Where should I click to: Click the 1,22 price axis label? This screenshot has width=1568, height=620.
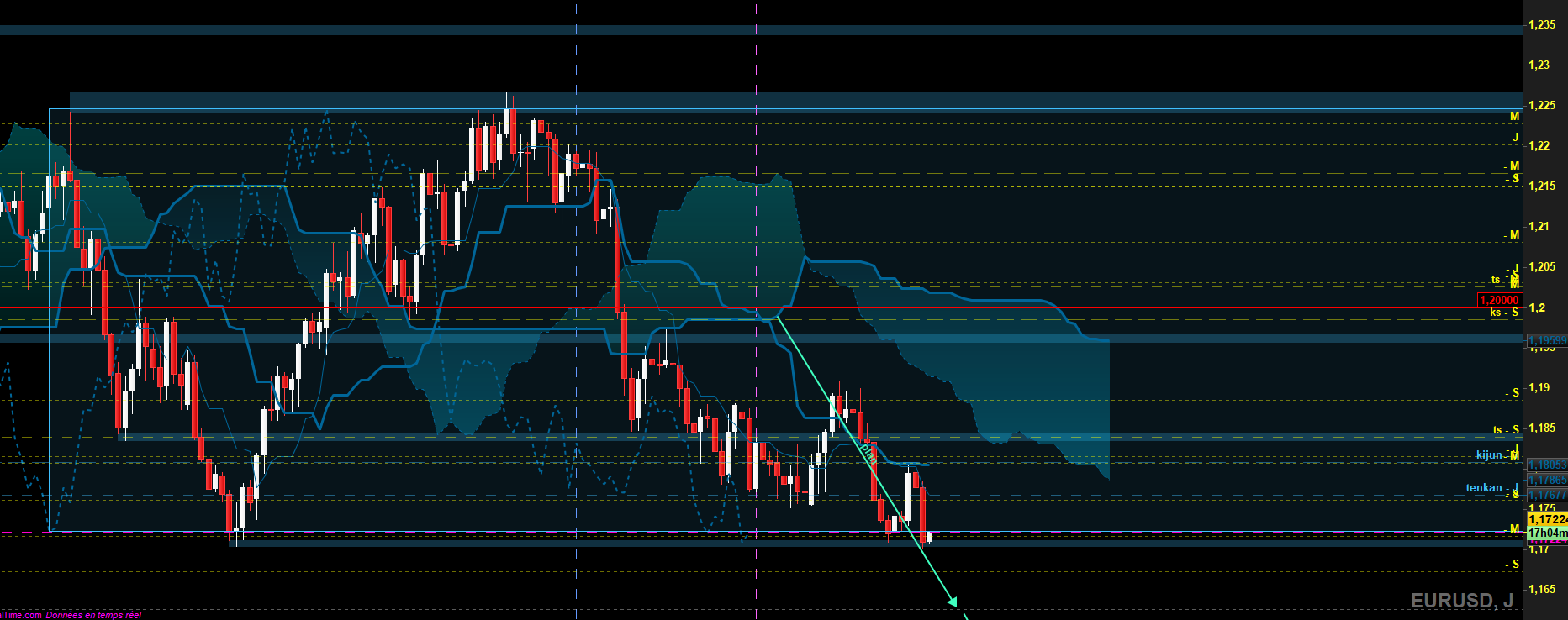point(1539,145)
